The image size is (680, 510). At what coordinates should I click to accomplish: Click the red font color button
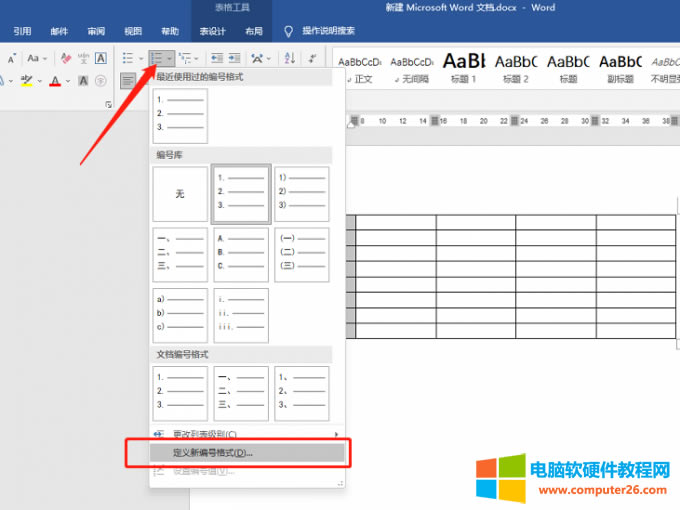tap(55, 81)
